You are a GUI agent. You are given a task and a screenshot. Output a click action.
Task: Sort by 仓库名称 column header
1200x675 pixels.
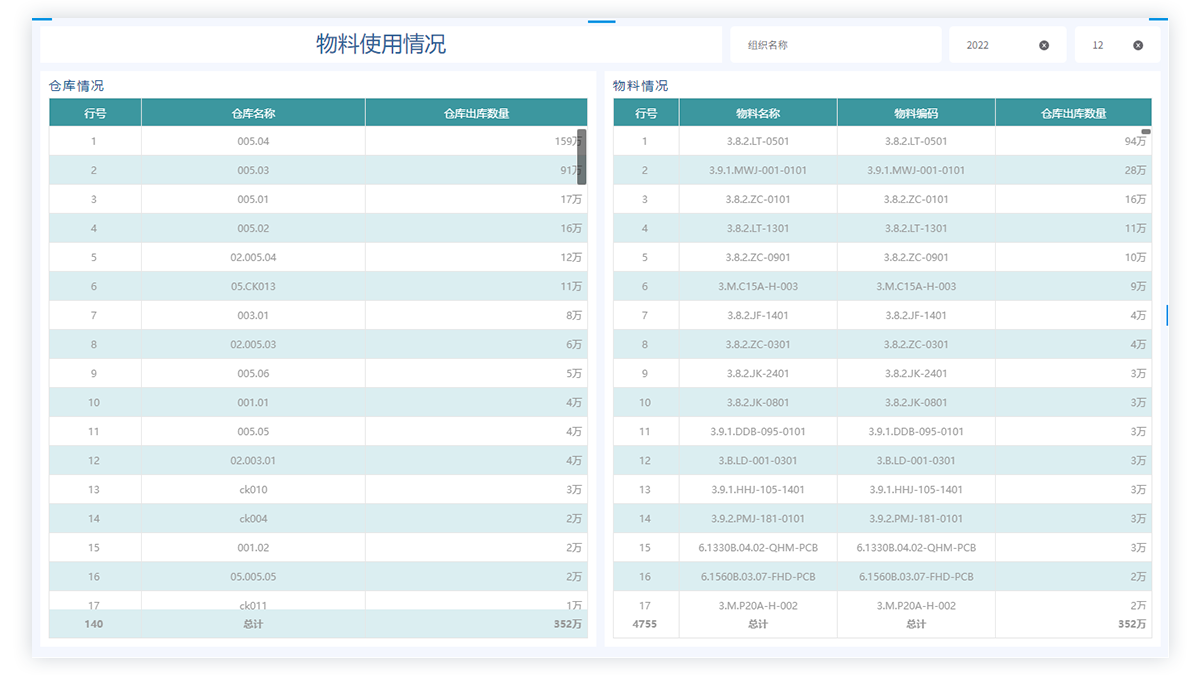253,113
